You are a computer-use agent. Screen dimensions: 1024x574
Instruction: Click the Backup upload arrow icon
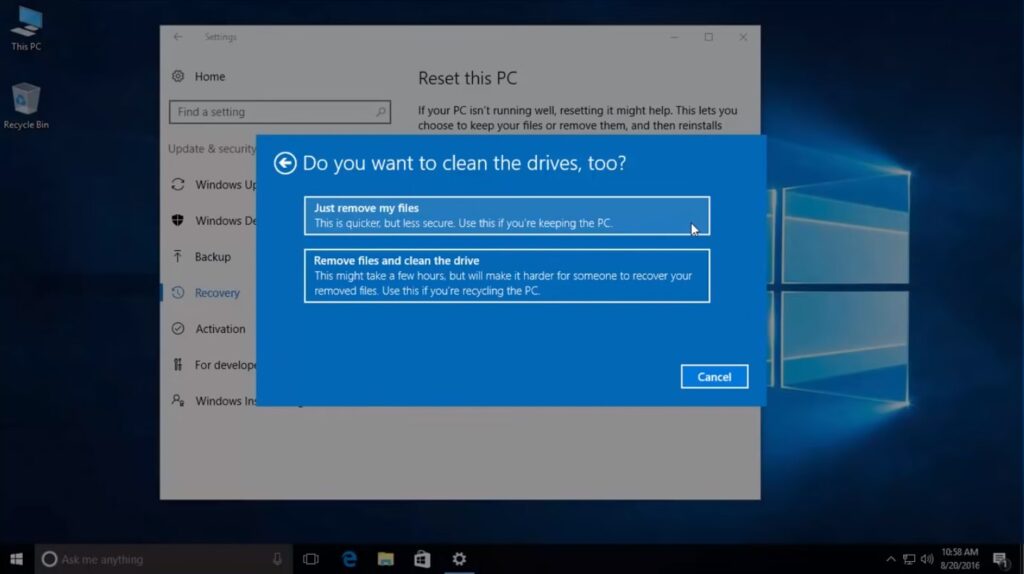178,256
